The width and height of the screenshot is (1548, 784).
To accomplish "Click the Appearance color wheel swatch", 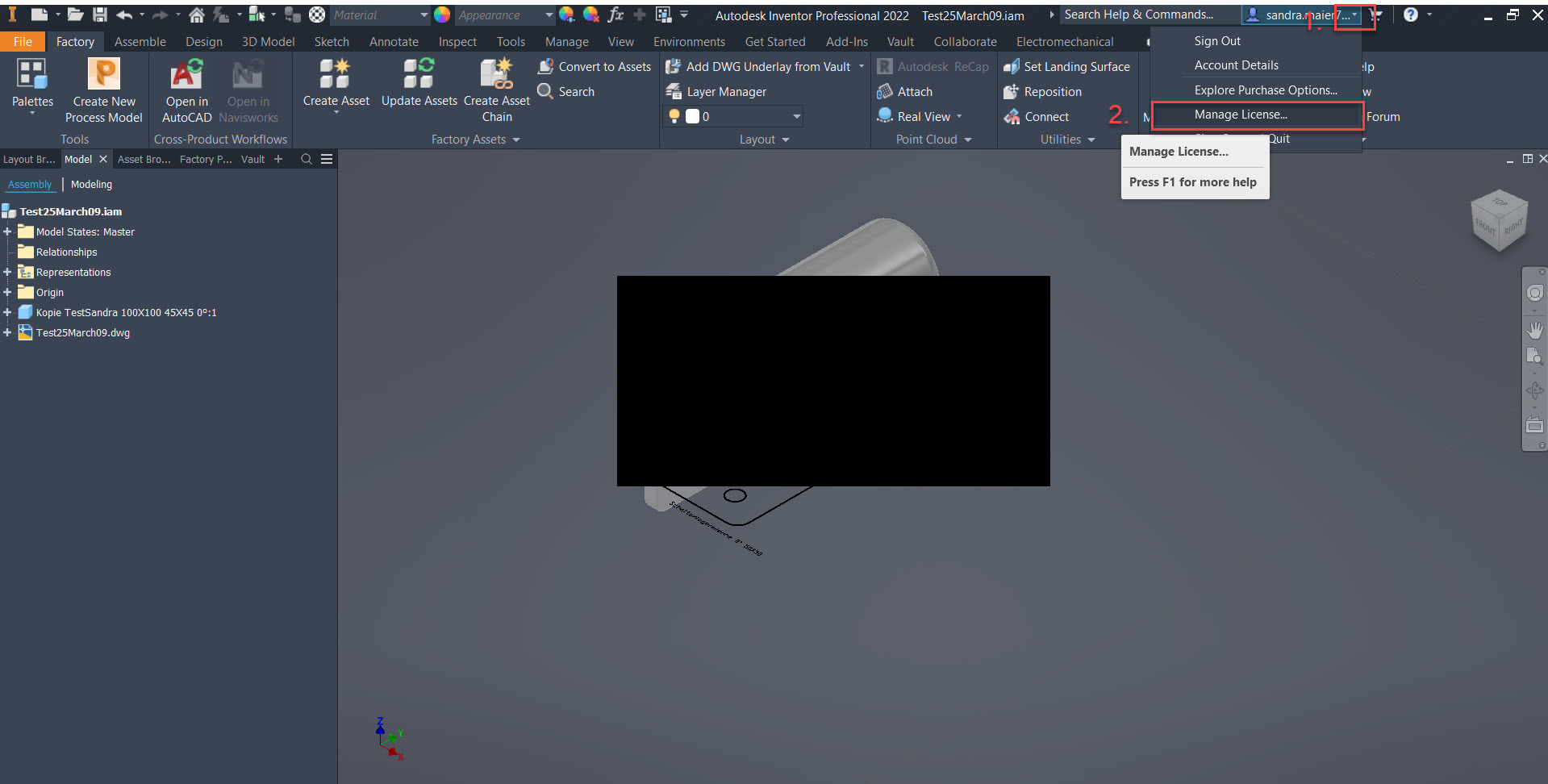I will pos(442,15).
